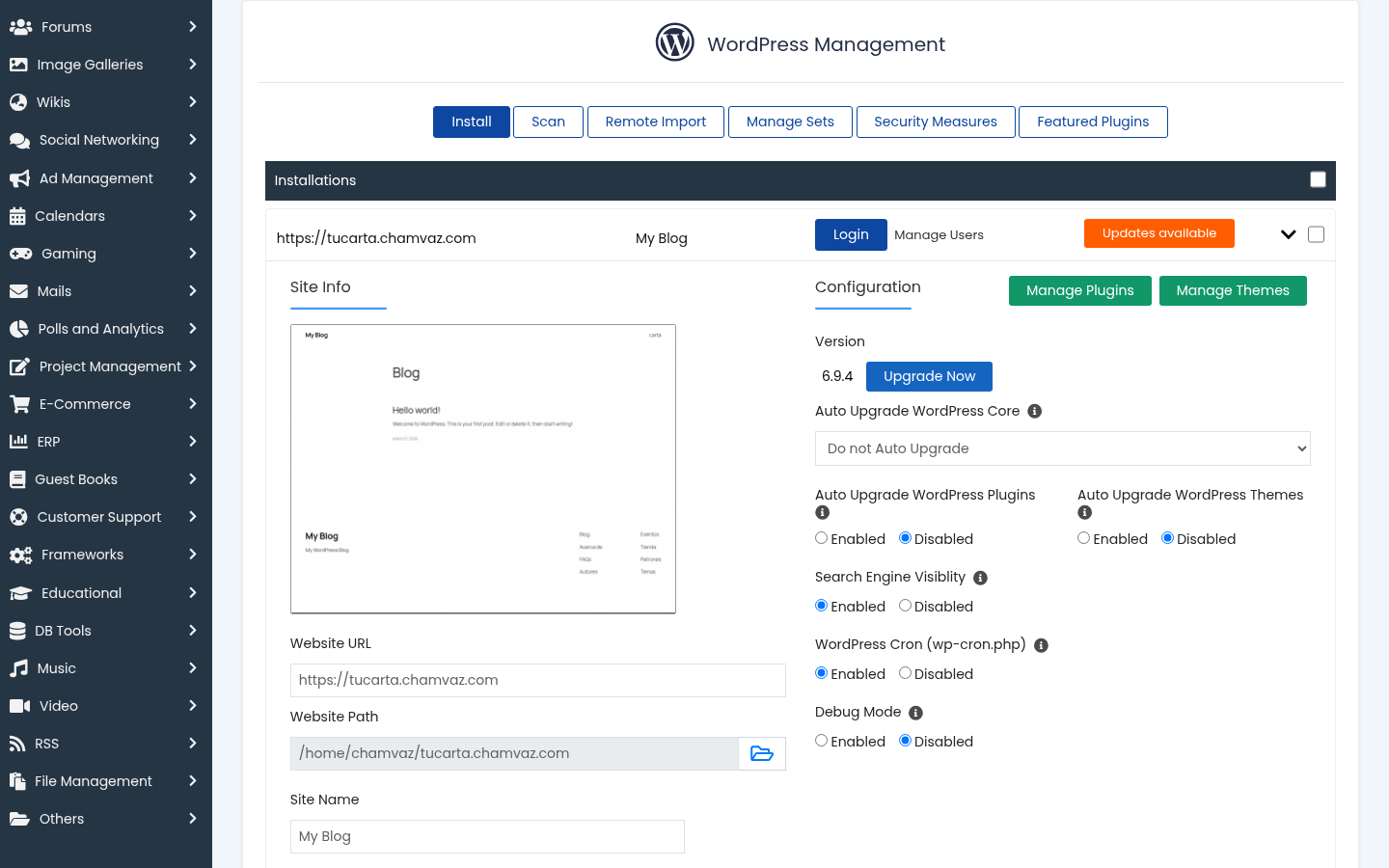This screenshot has width=1389, height=868.
Task: Click the Image Galleries picture icon
Action: pyautogui.click(x=18, y=65)
